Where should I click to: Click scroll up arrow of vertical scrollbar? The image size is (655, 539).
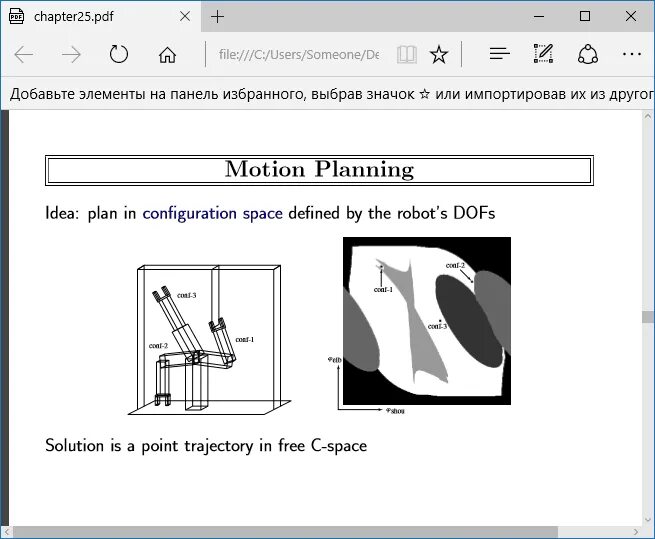pyautogui.click(x=648, y=116)
